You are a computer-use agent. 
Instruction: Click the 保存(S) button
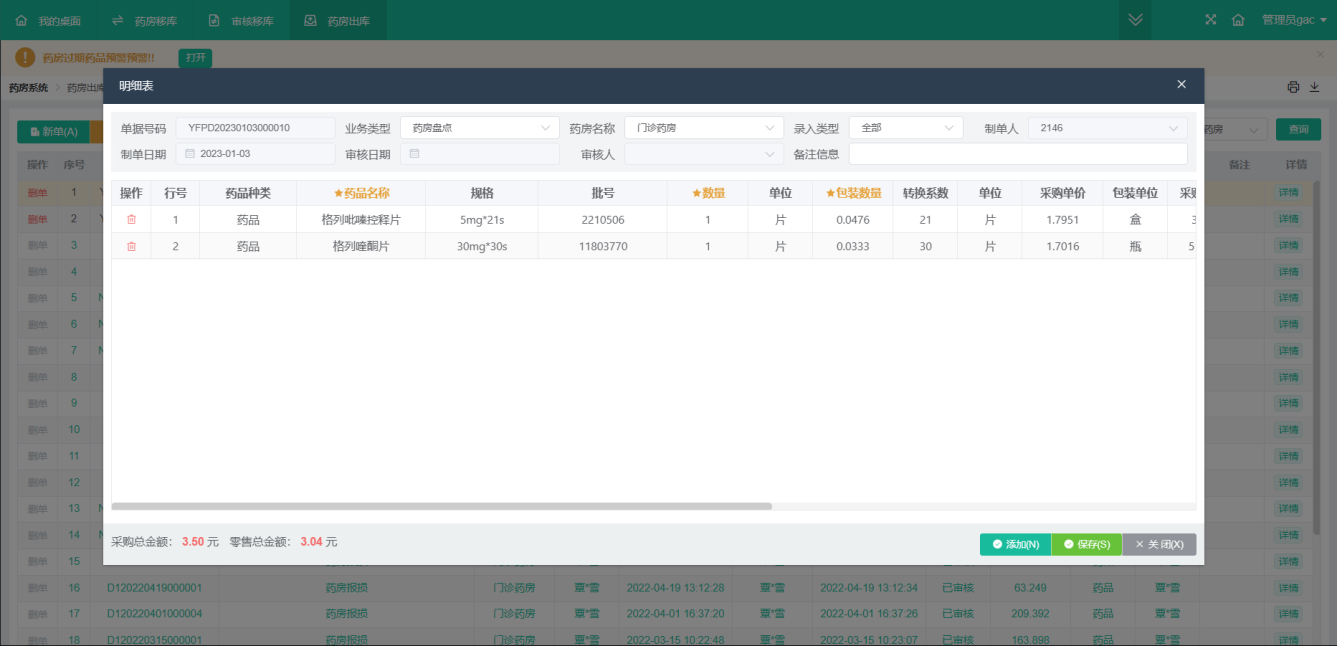click(1086, 544)
